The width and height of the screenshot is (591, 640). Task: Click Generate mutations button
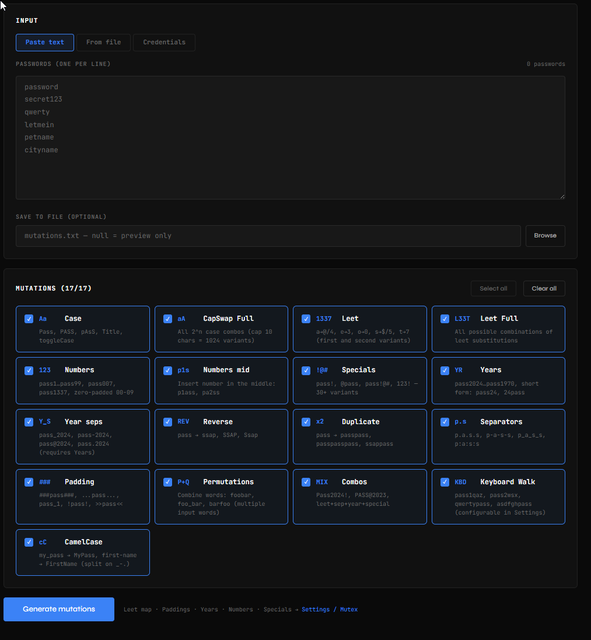[59, 609]
